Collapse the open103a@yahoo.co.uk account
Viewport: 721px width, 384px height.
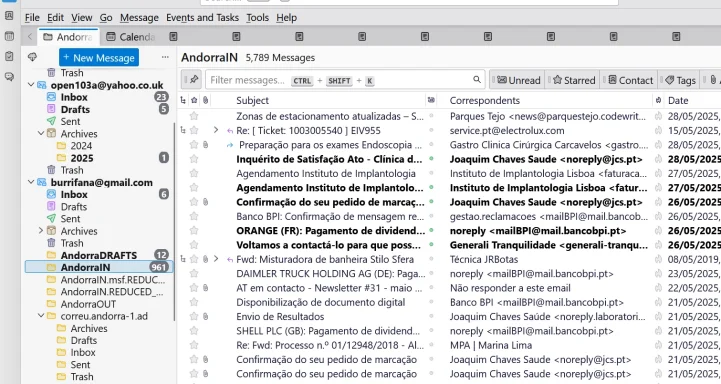31,85
